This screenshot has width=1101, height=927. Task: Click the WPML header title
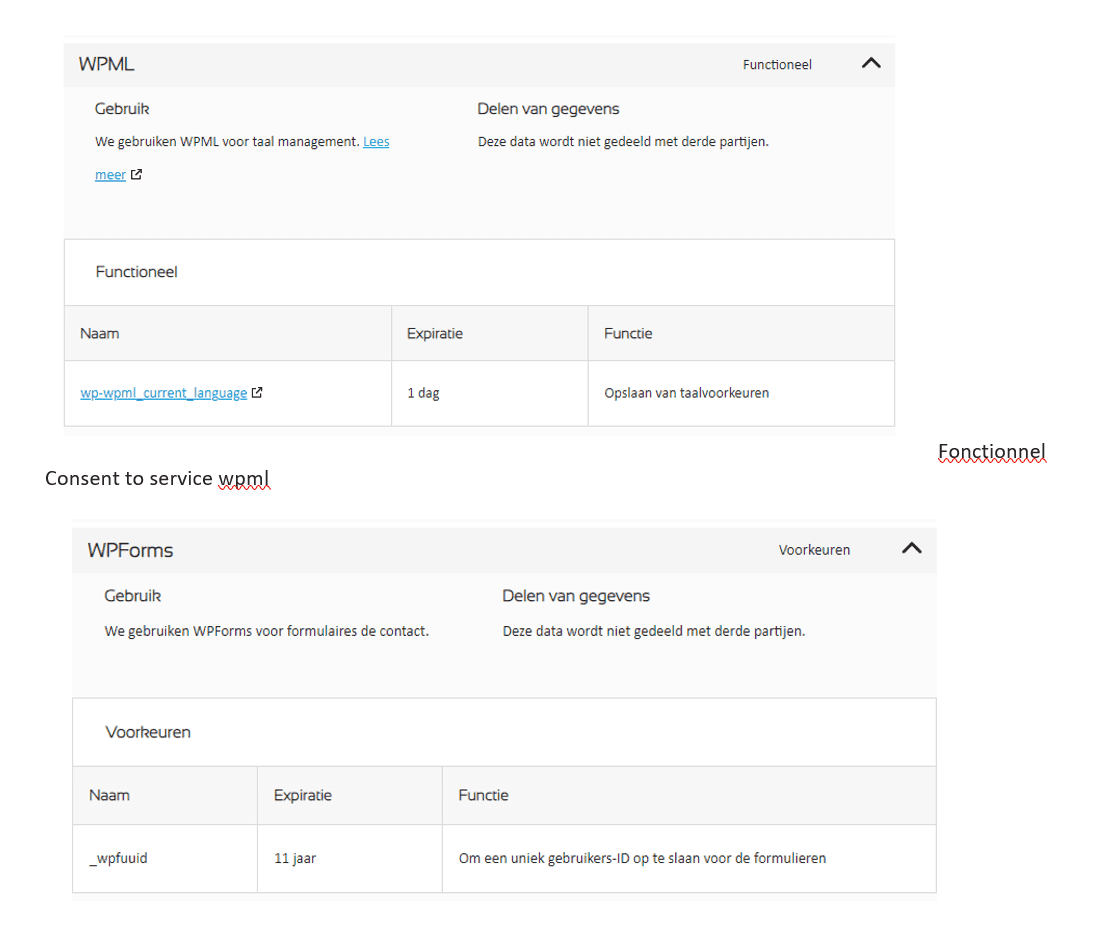106,64
